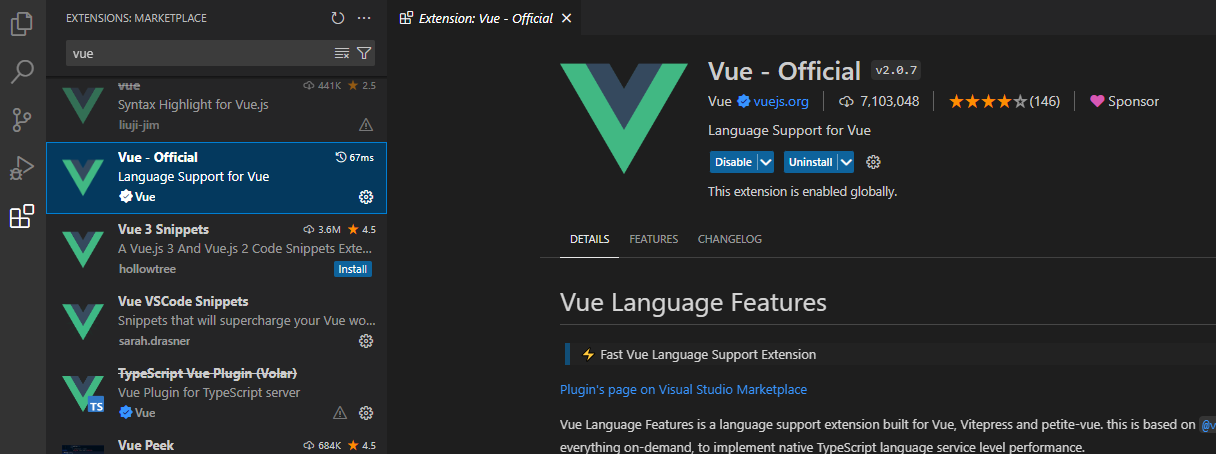The image size is (1216, 454).
Task: Click verified badge next to vuejs.org
Action: pos(744,101)
